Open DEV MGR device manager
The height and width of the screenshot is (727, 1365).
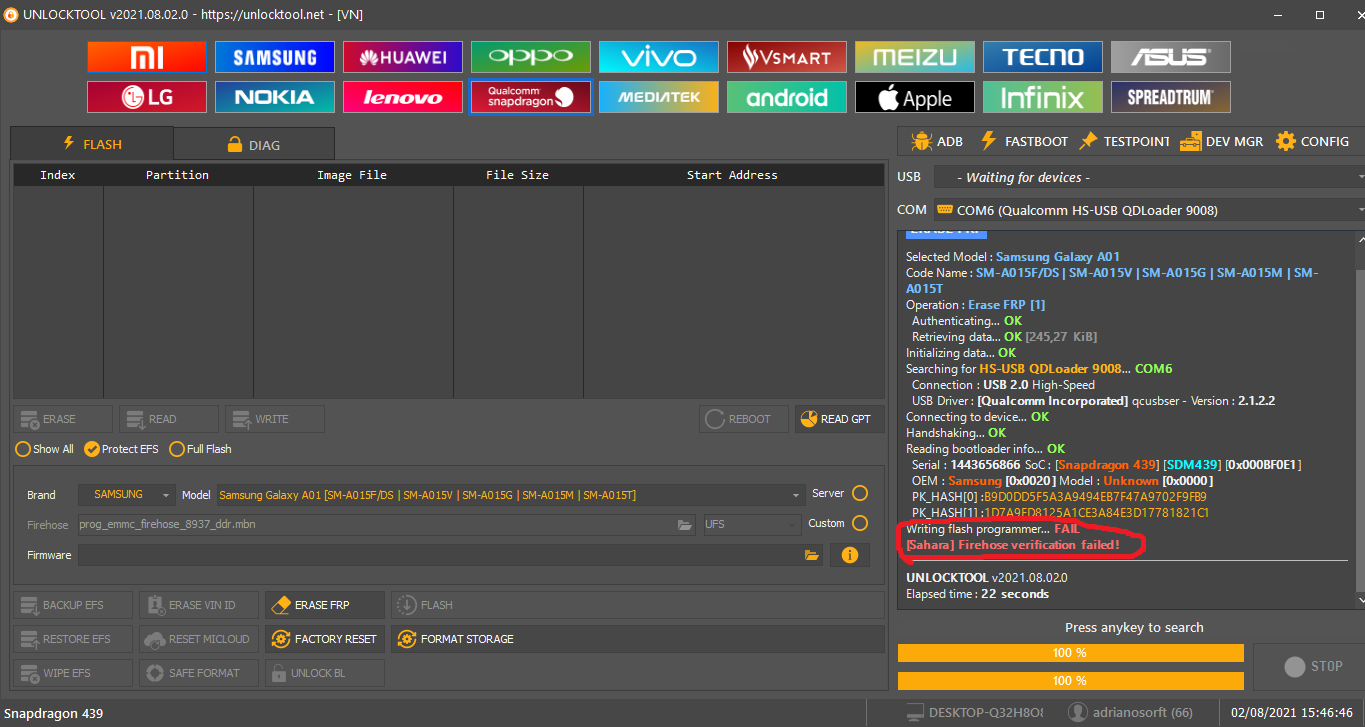pyautogui.click(x=1221, y=141)
